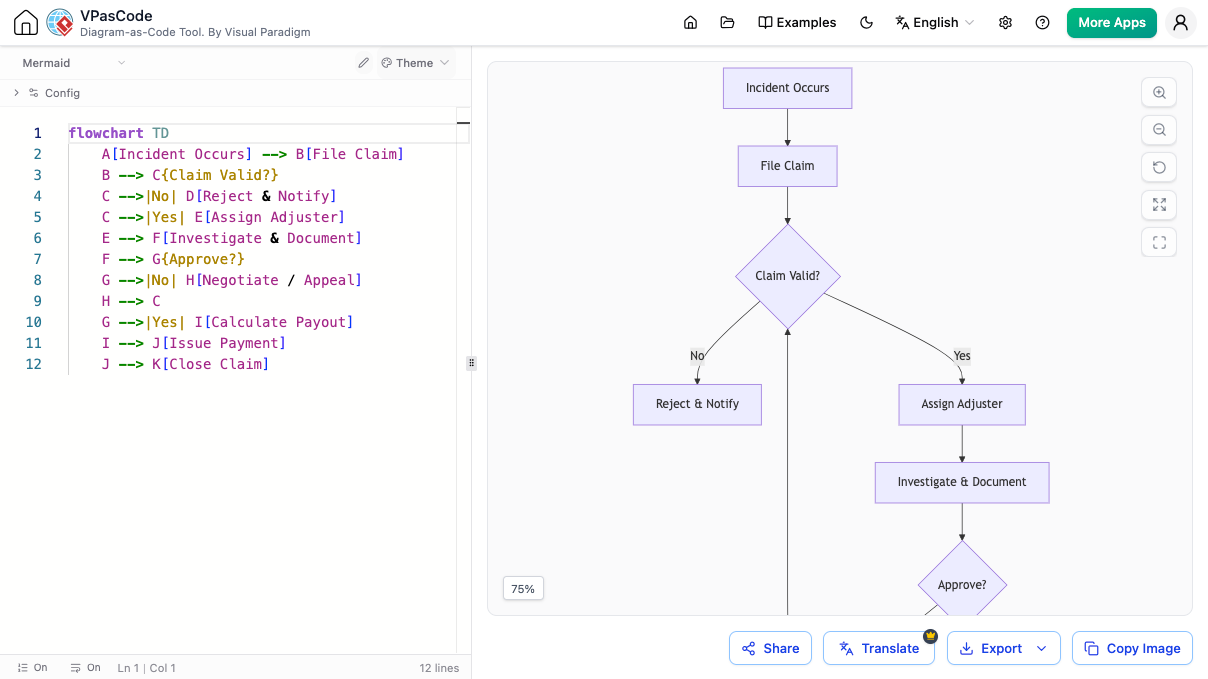Zoom out on the diagram
The height and width of the screenshot is (679, 1208).
(1159, 130)
